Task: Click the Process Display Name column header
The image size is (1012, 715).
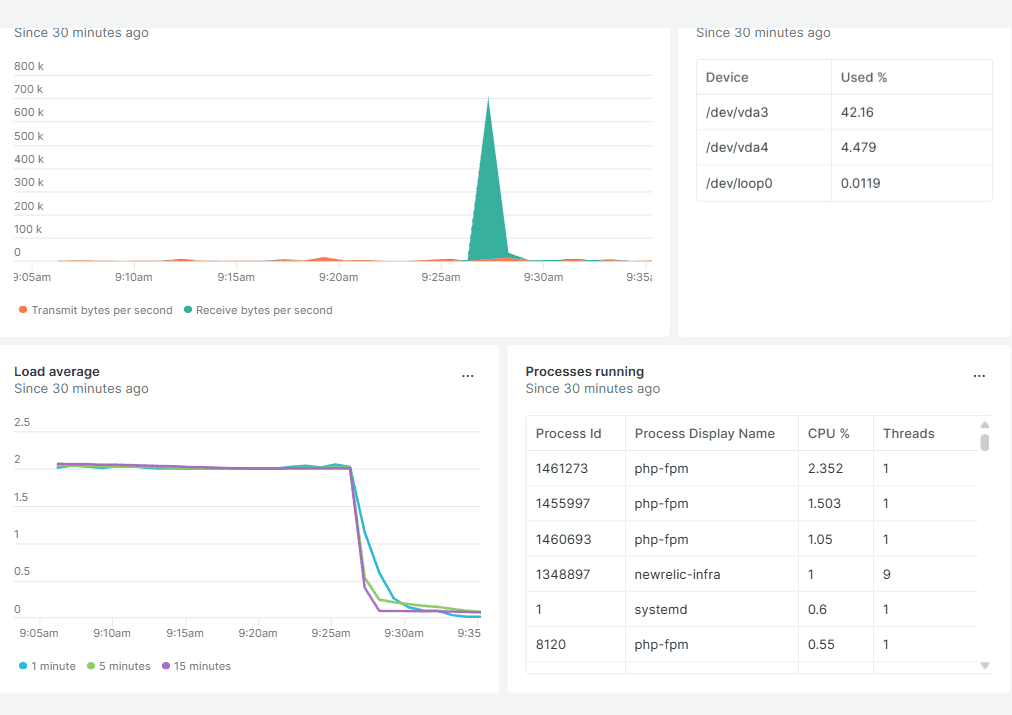Action: [704, 434]
